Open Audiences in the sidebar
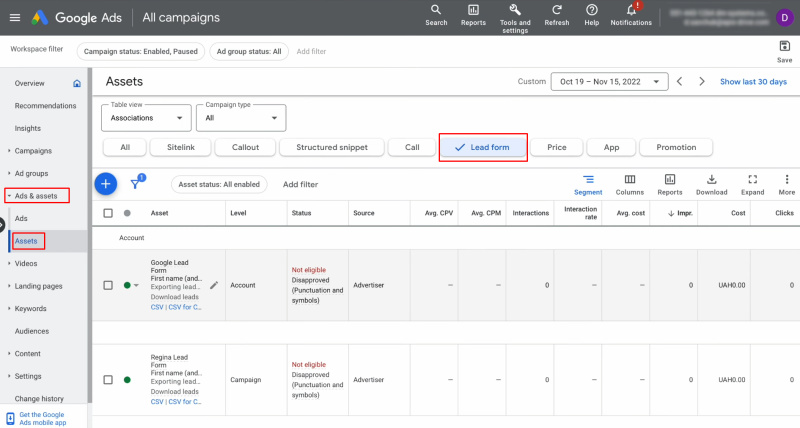Viewport: 800px width, 428px height. tap(32, 331)
